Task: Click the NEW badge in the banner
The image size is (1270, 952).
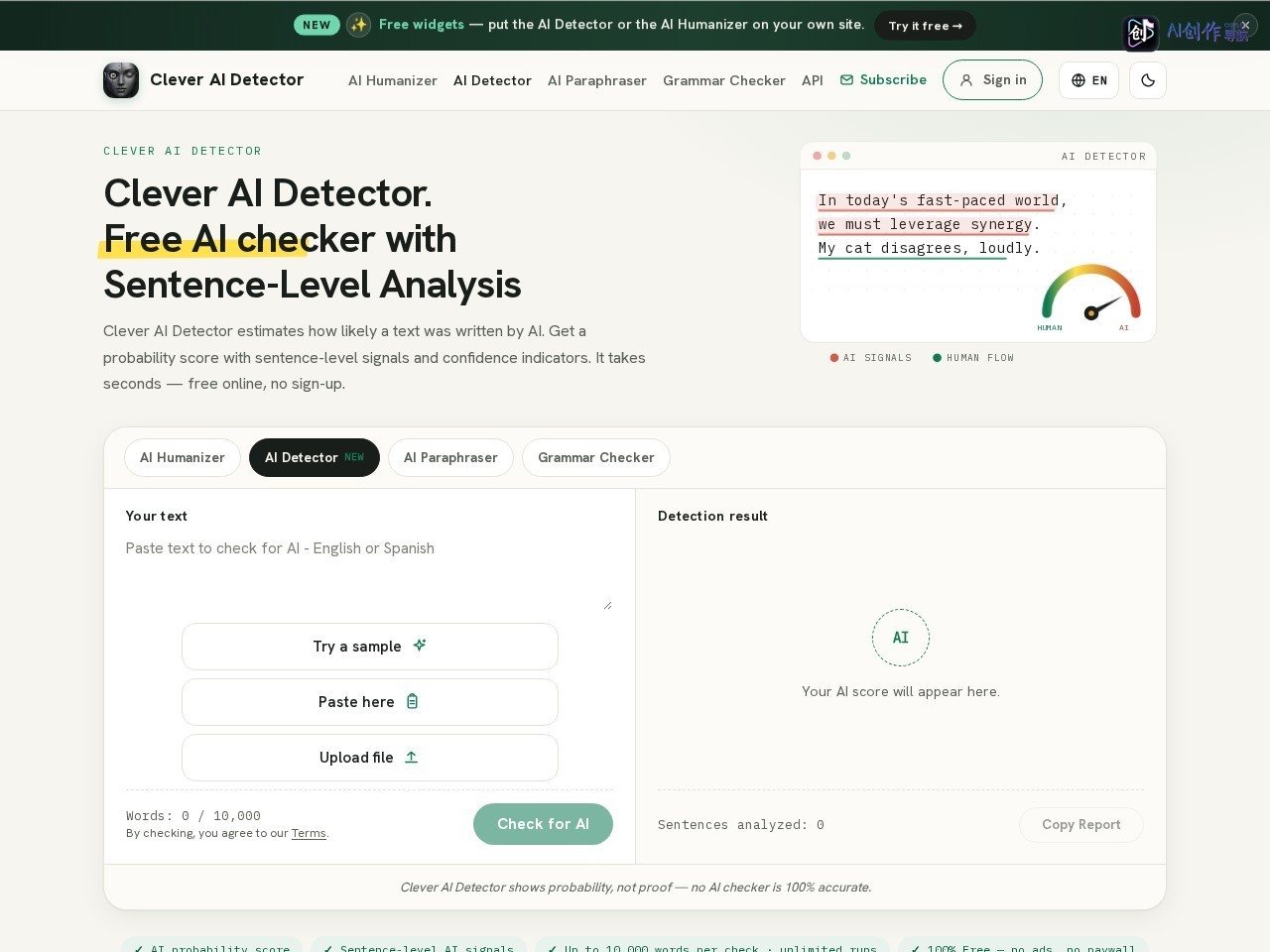Action: (x=317, y=25)
